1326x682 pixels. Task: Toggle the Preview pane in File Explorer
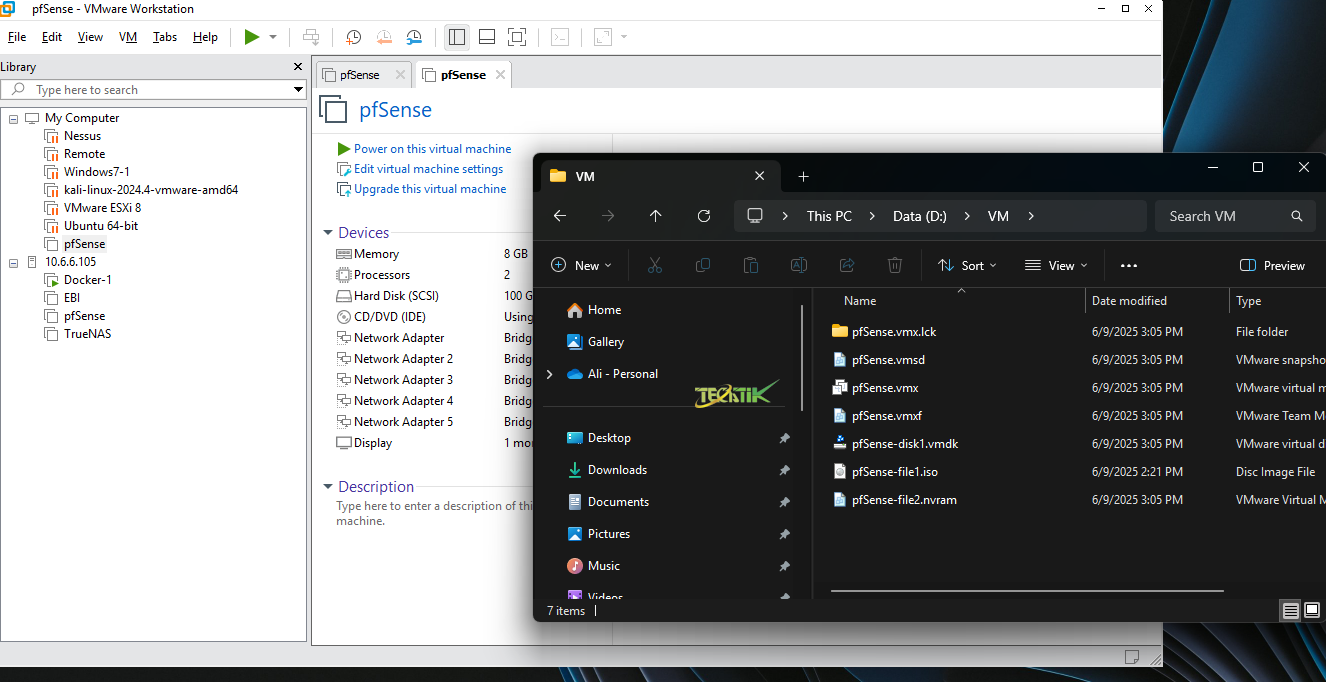[x=1272, y=266]
